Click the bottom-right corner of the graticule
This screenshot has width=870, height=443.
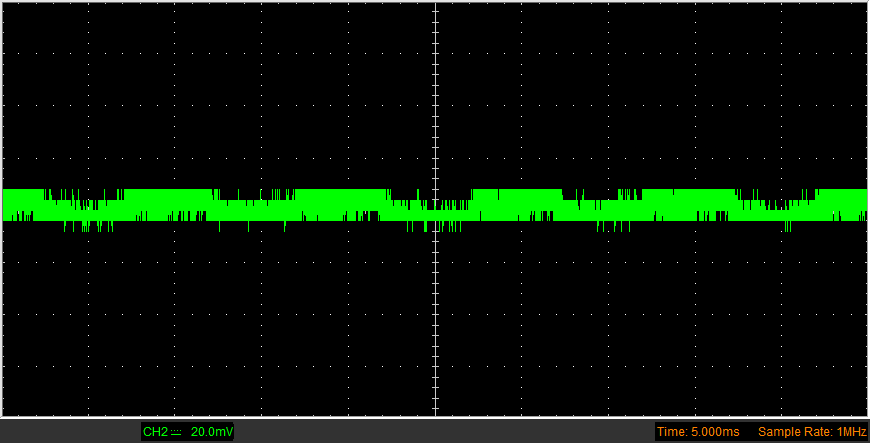point(866,414)
